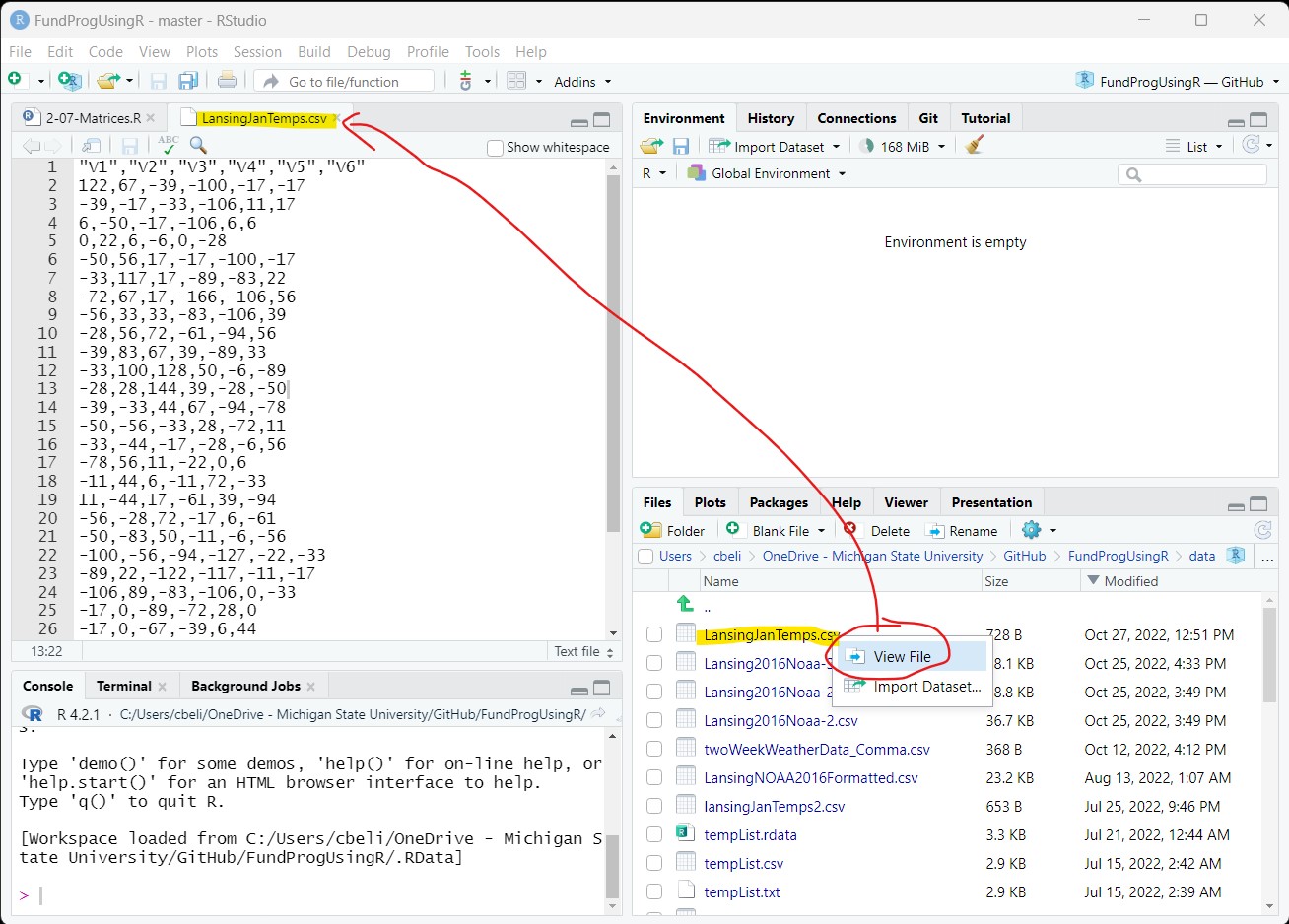Close the Background Jobs tab
The image size is (1289, 924).
click(x=310, y=687)
